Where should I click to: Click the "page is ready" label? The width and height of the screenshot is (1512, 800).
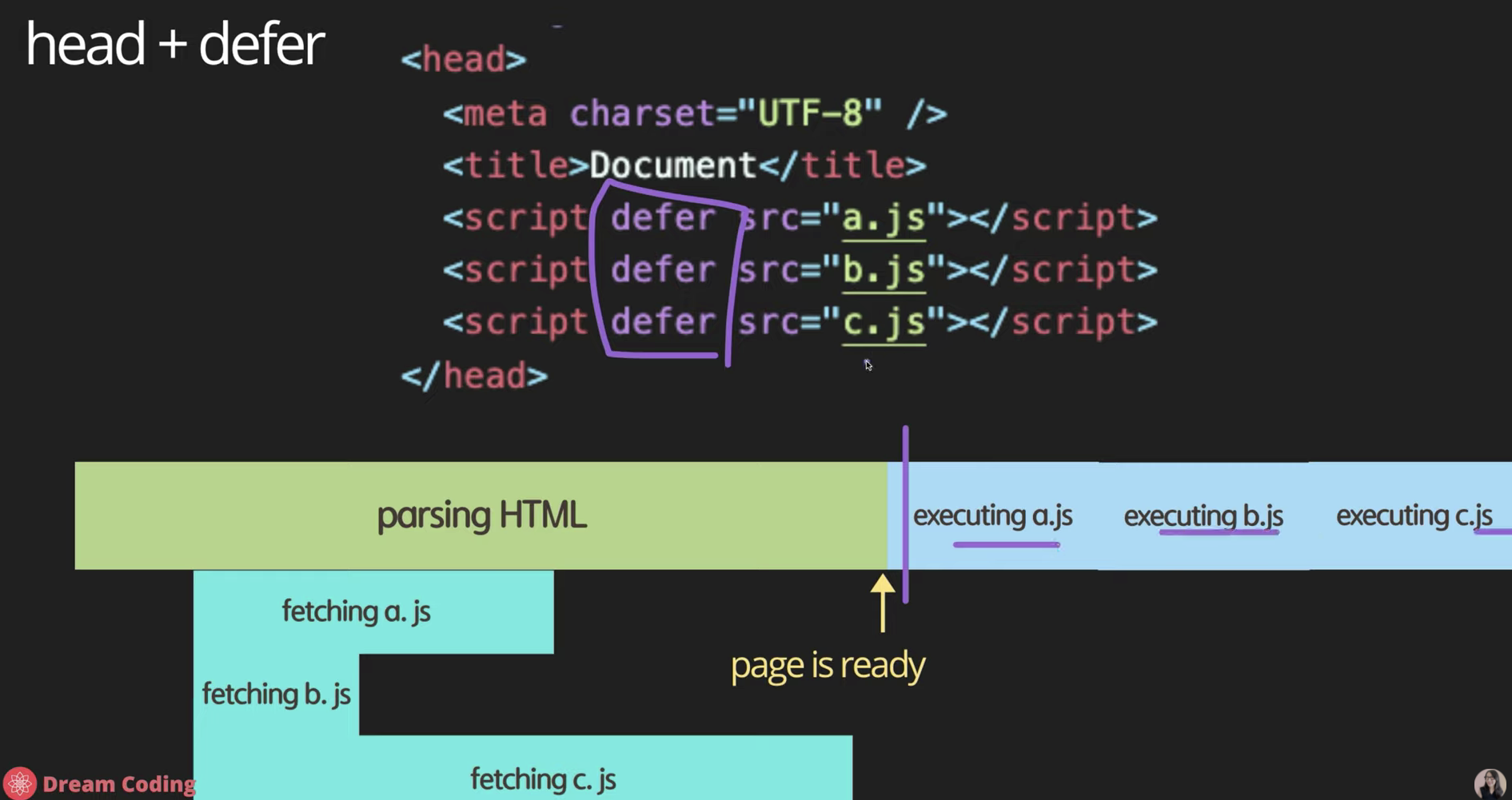tap(828, 665)
